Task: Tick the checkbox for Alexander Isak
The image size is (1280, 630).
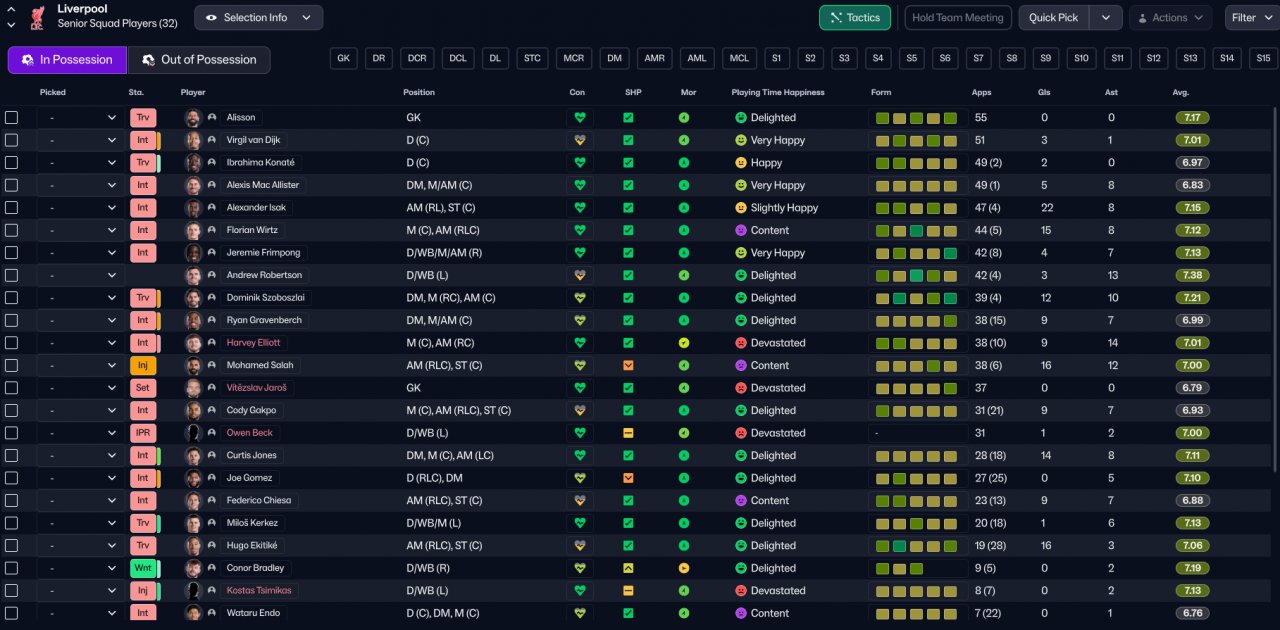Action: click(x=11, y=208)
